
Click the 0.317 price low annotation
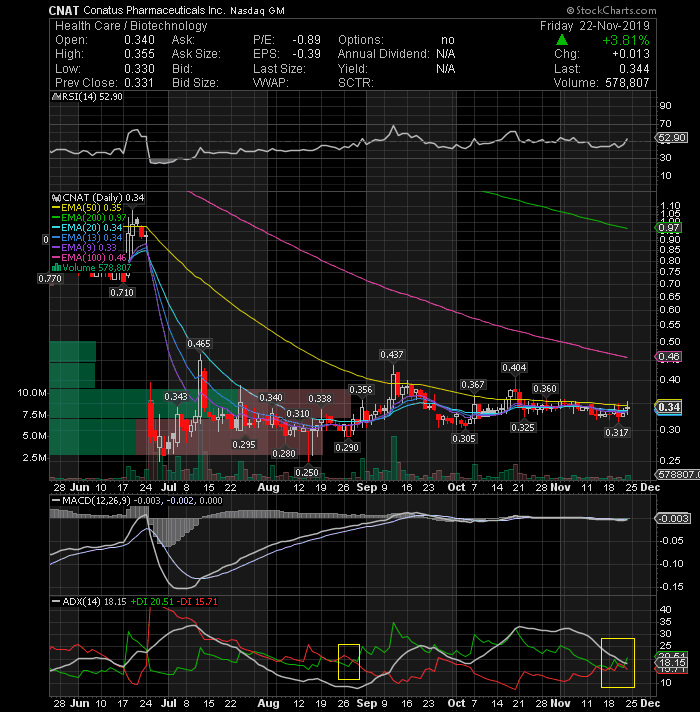point(616,433)
